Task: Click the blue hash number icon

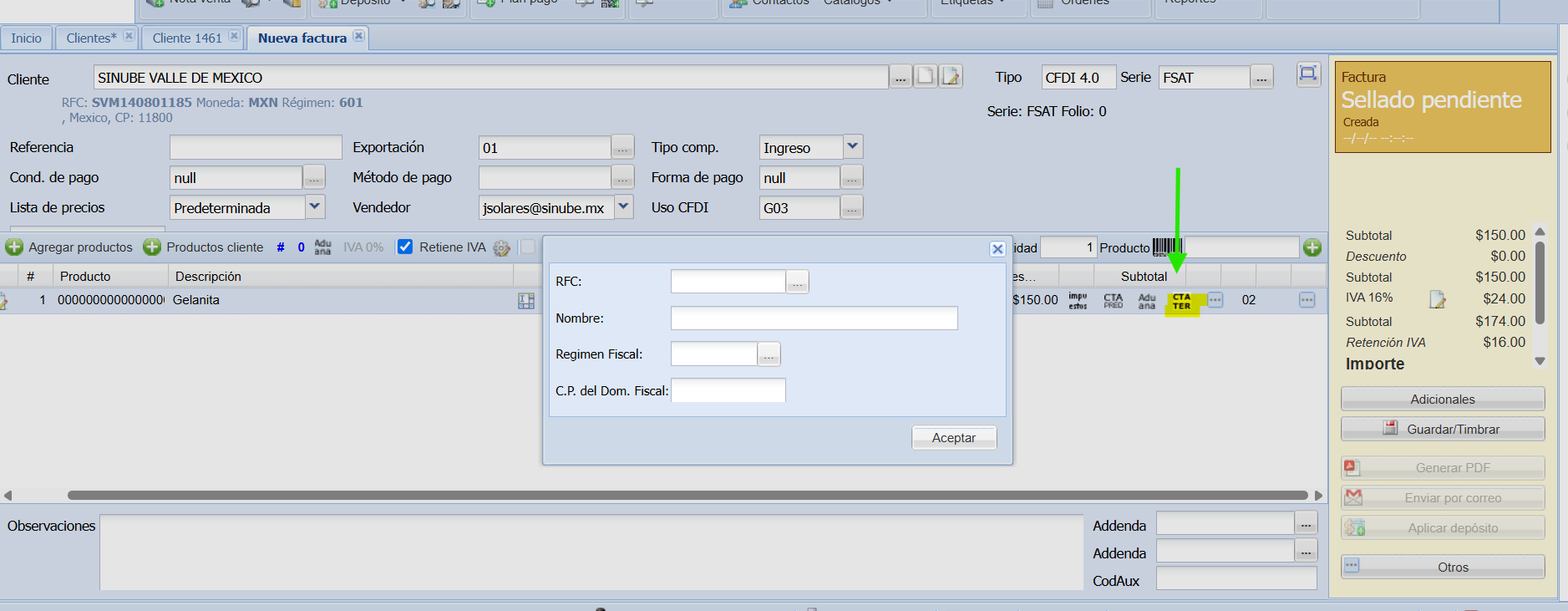Action: (x=281, y=247)
